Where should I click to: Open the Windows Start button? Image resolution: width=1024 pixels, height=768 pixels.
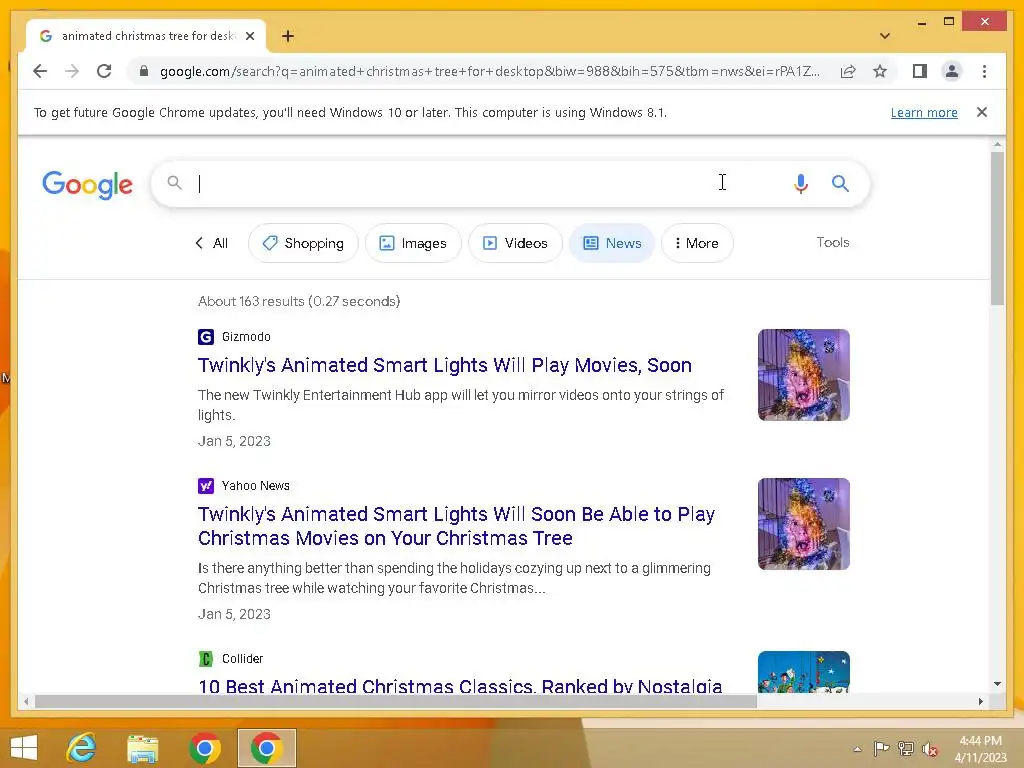24,748
